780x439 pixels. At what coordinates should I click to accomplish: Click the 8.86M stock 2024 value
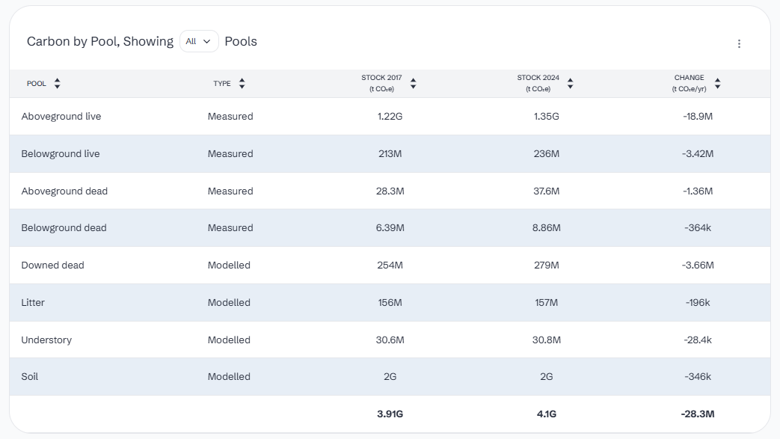pos(546,228)
